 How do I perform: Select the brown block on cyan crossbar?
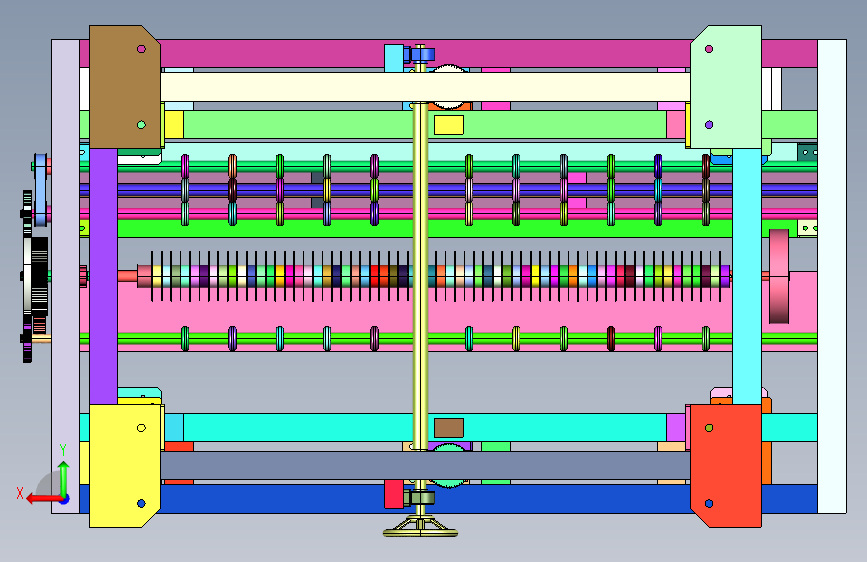click(449, 428)
